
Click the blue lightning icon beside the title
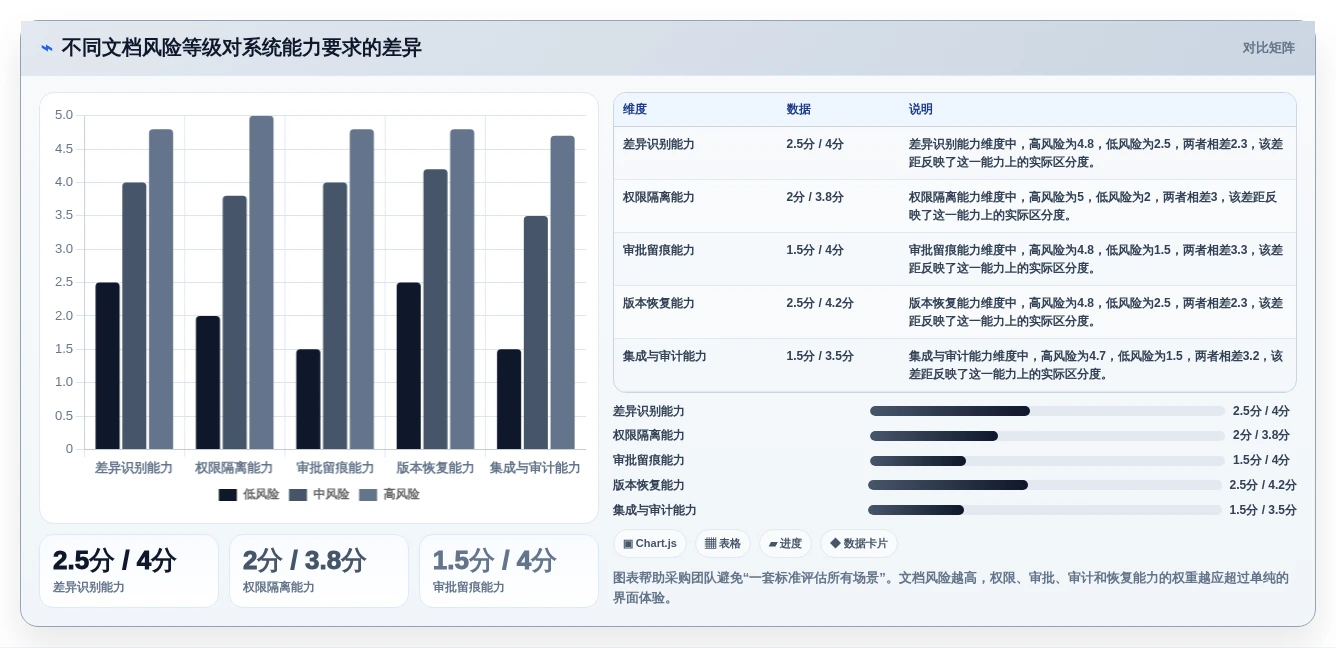(x=47, y=48)
